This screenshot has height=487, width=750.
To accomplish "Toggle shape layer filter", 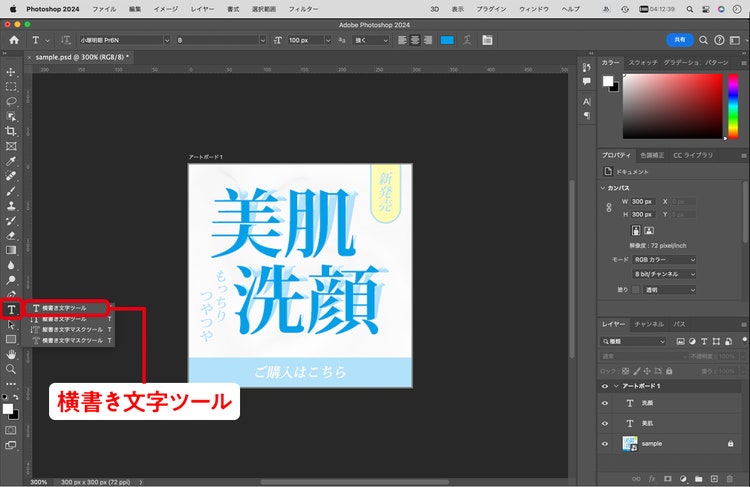I will 716,341.
